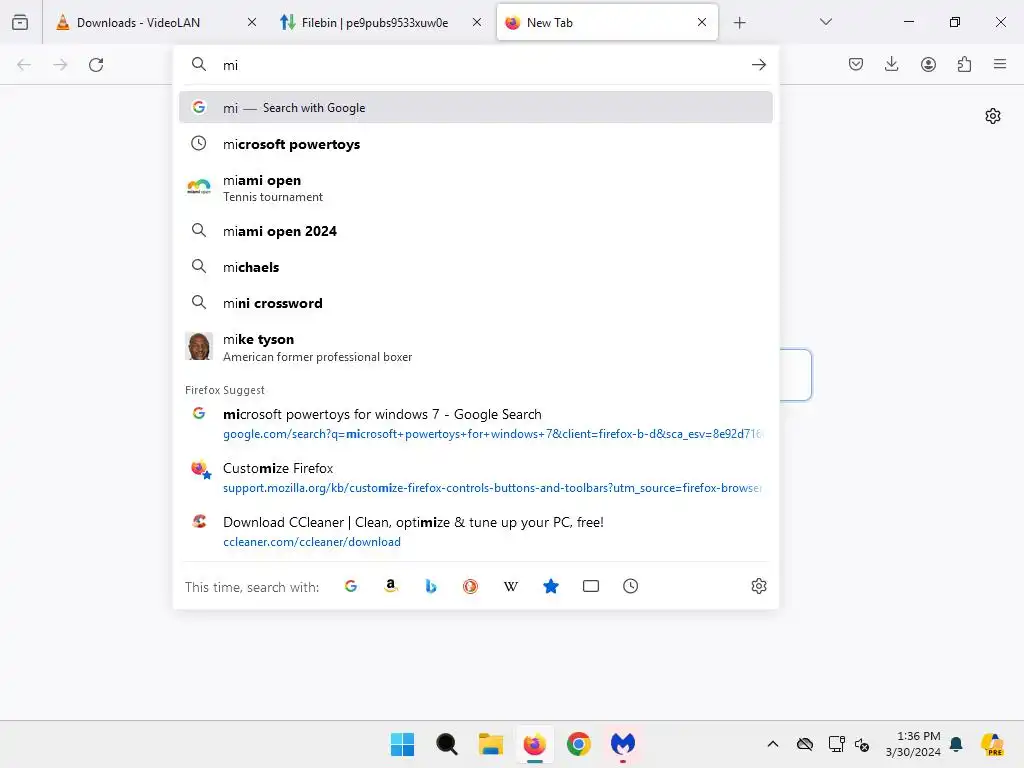
Task: Select 'michaels' suggestion
Action: coord(475,266)
